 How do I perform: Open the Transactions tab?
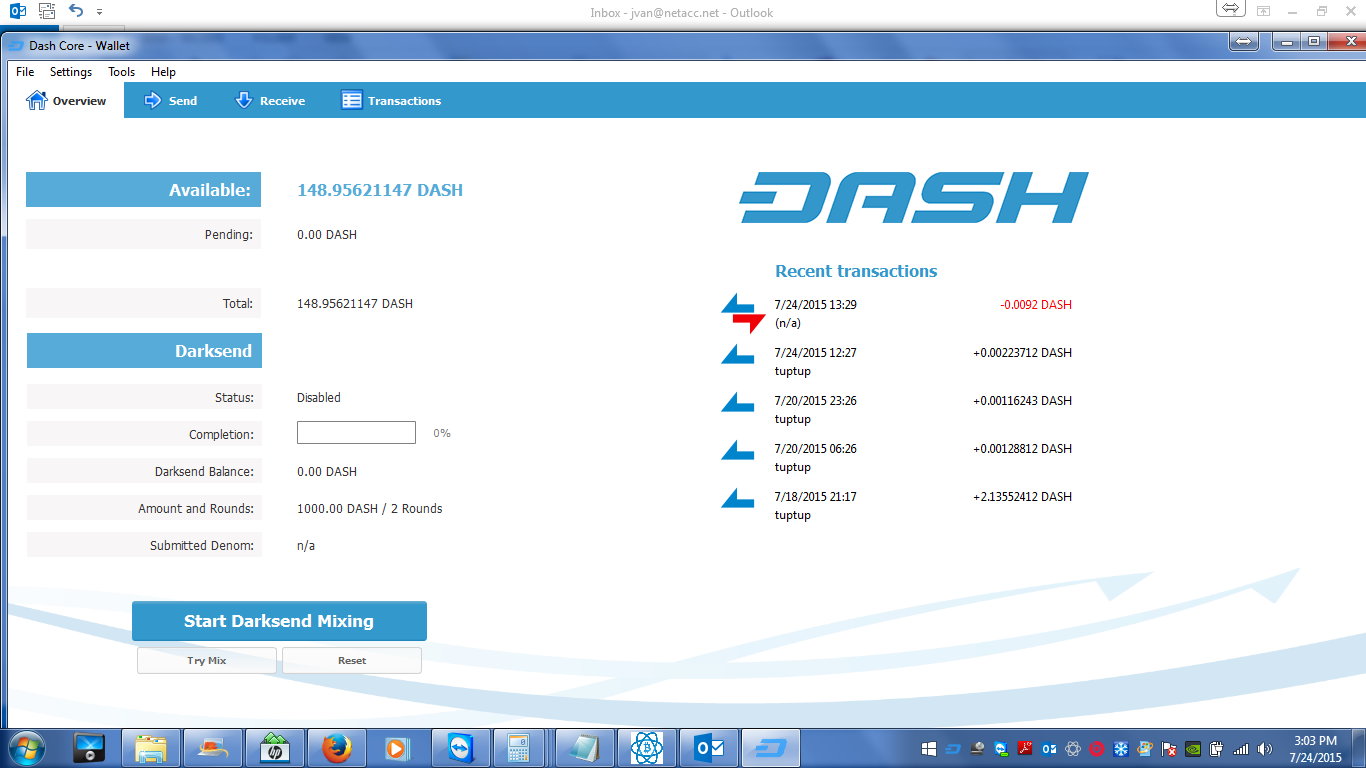tap(391, 101)
